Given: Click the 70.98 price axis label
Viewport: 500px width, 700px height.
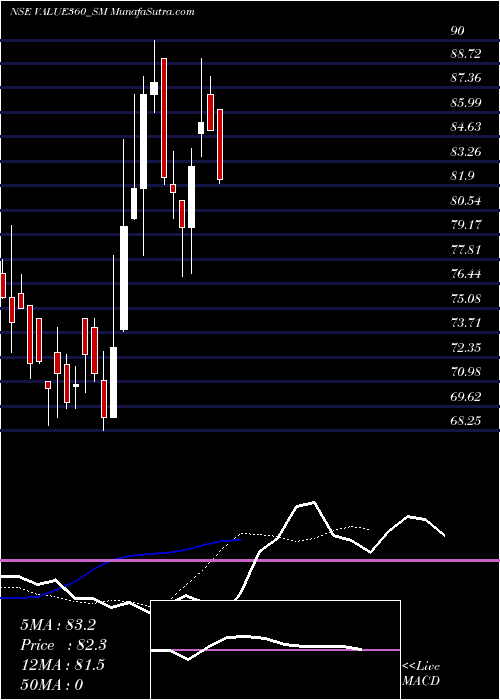Looking at the screenshot, I should coord(467,371).
